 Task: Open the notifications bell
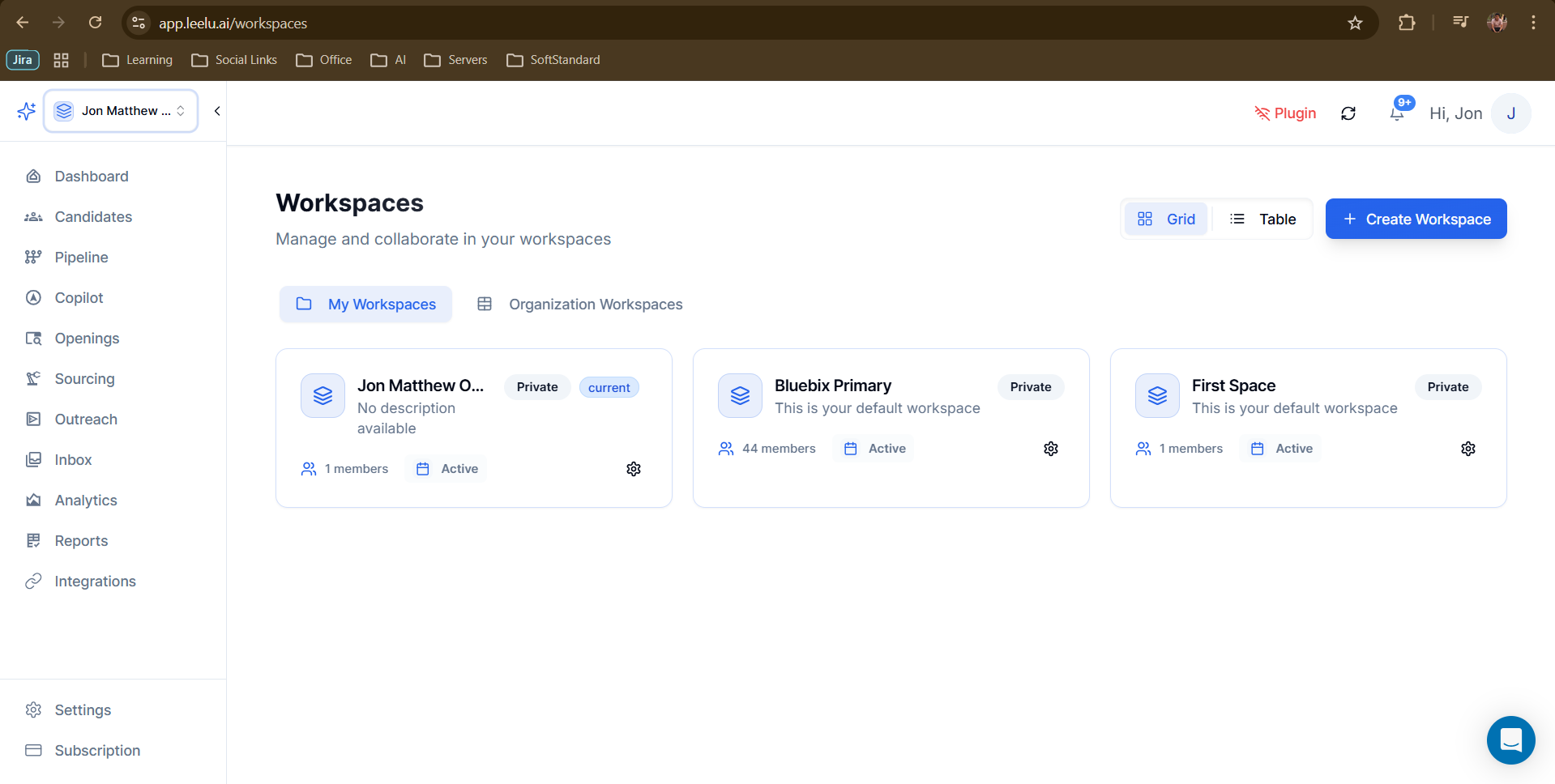pyautogui.click(x=1397, y=113)
